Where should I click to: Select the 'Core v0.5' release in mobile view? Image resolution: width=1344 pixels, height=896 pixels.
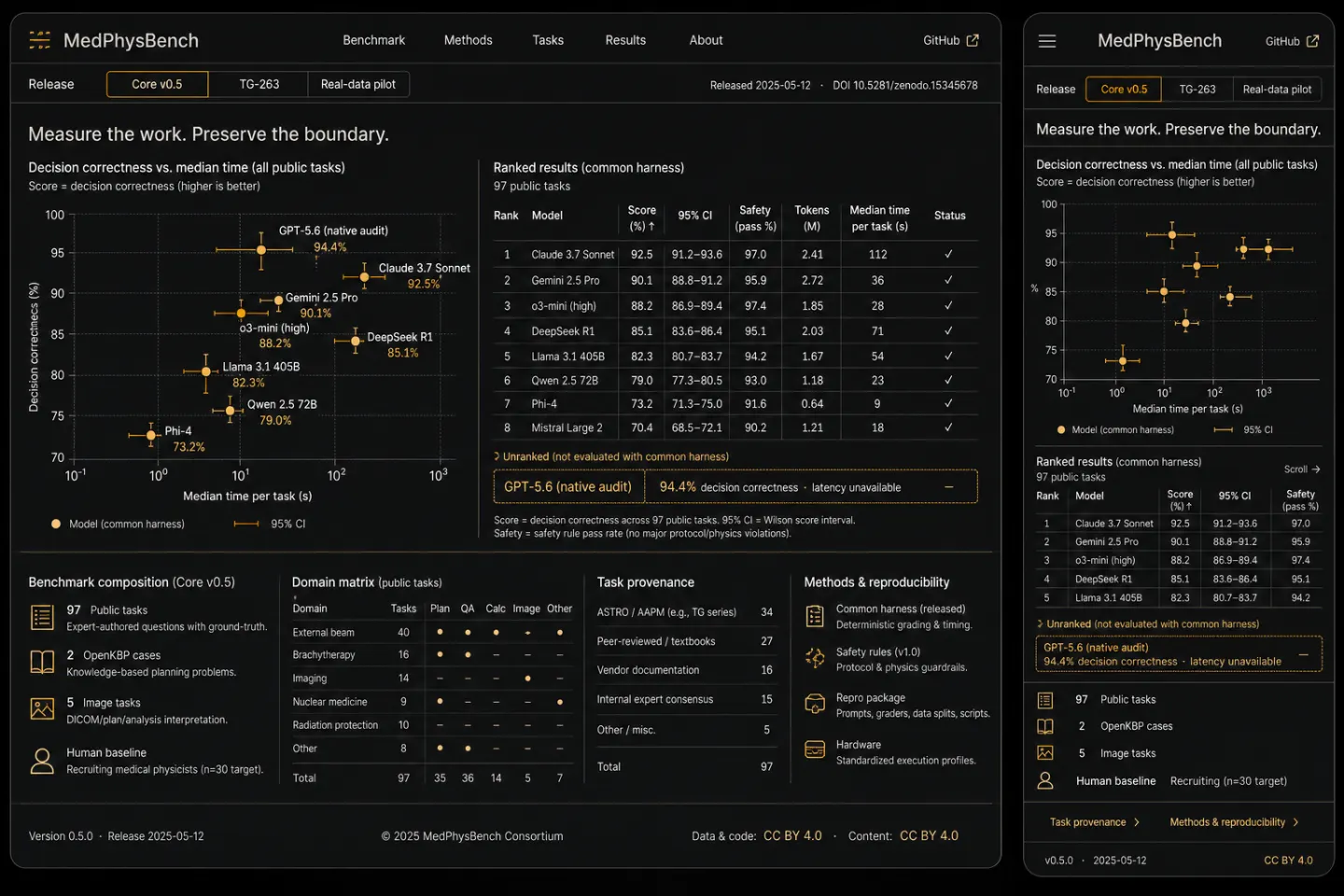(x=1124, y=90)
